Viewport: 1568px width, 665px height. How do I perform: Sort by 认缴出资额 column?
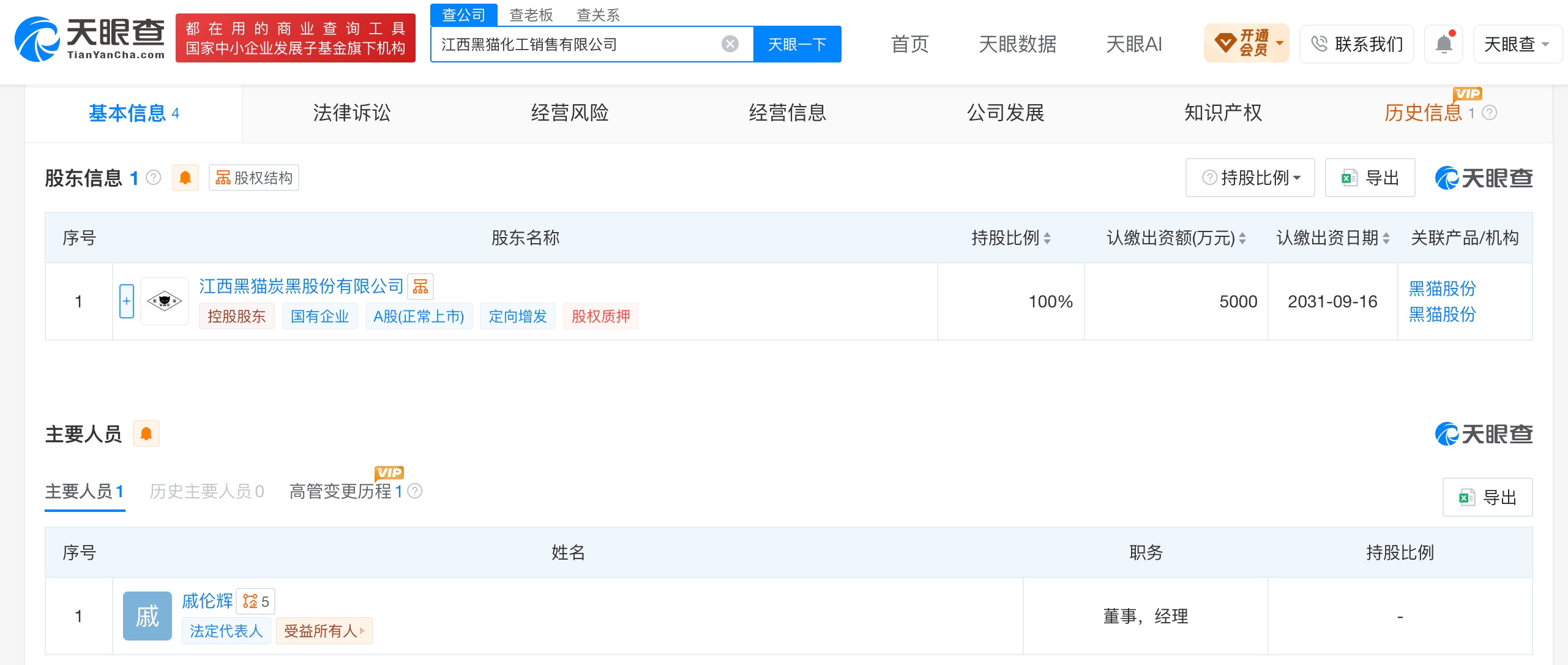(1242, 238)
